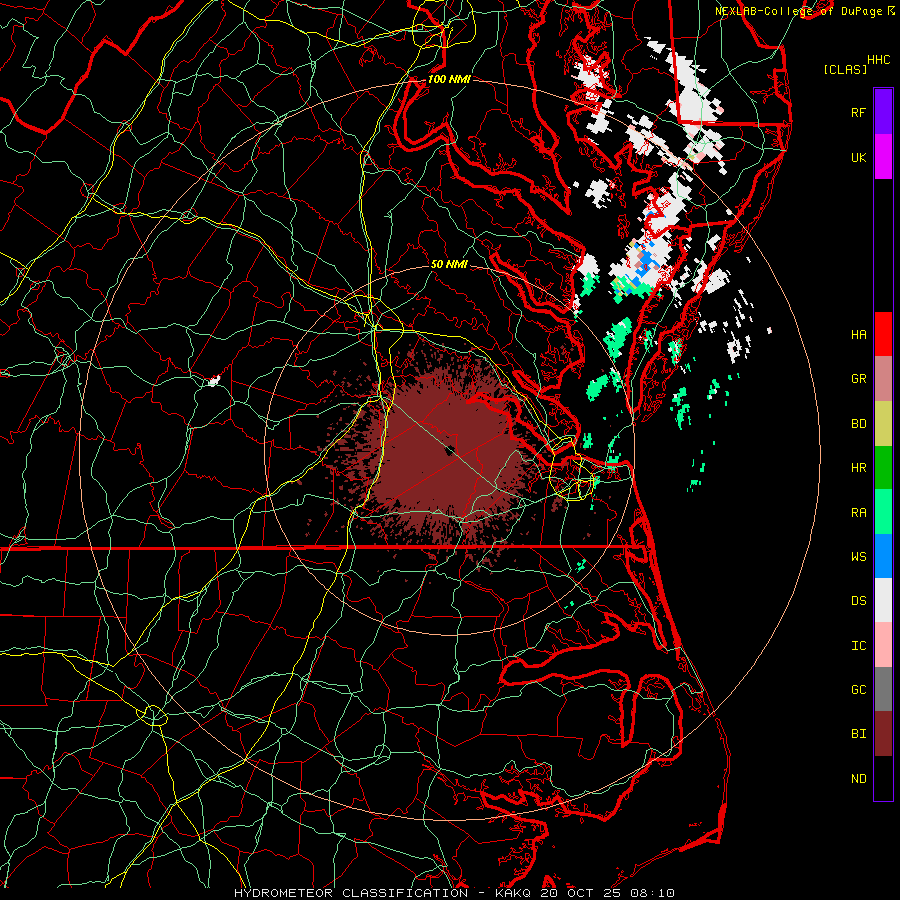Click the GC legend label
Image resolution: width=900 pixels, height=900 pixels.
pyautogui.click(x=858, y=690)
